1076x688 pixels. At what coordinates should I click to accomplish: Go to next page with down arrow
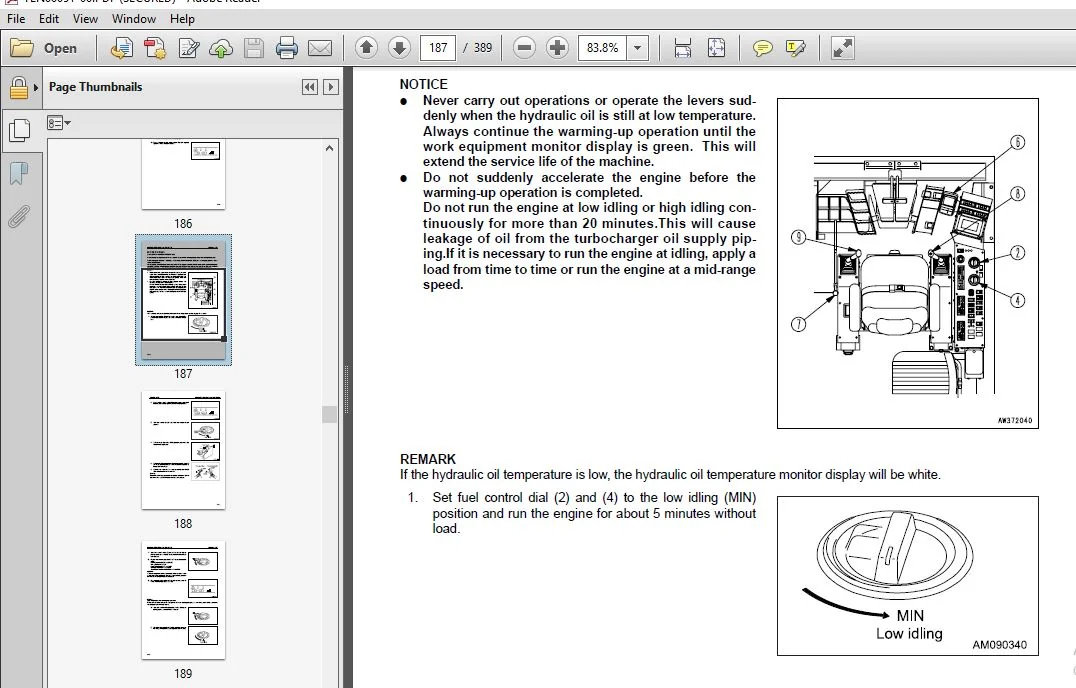399,47
